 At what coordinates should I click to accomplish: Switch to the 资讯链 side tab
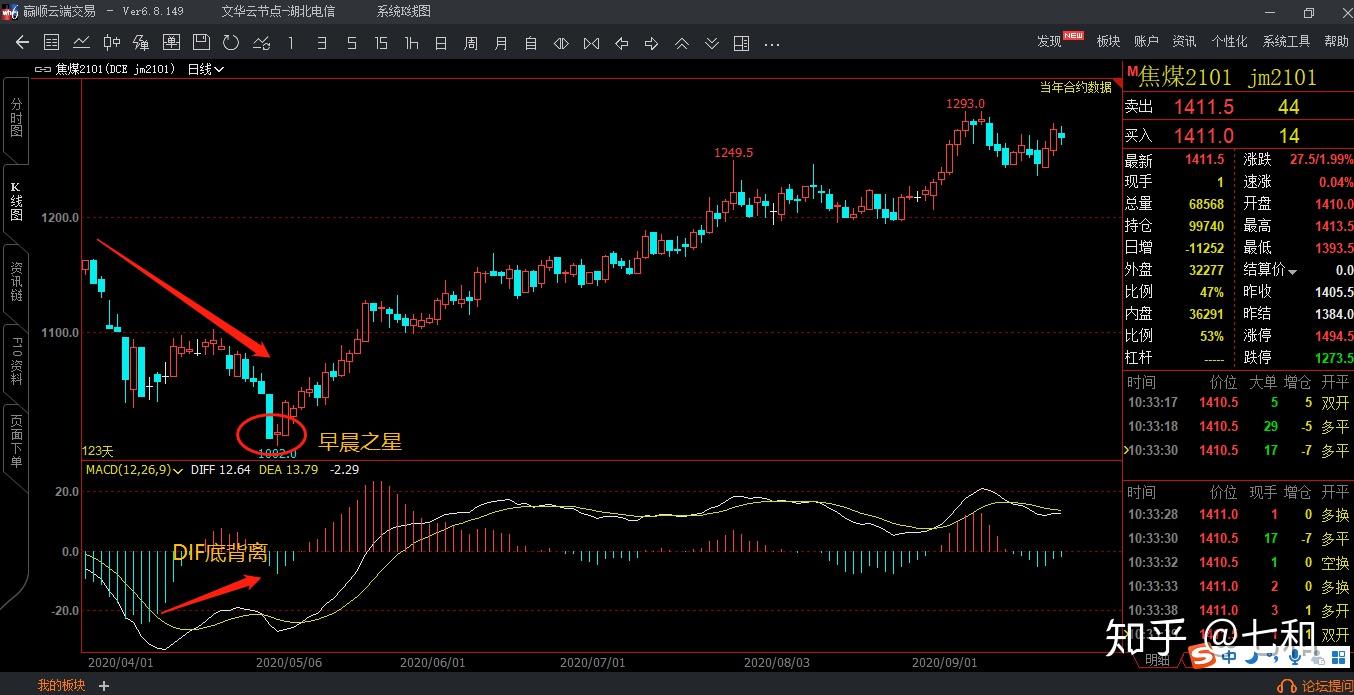click(x=16, y=283)
